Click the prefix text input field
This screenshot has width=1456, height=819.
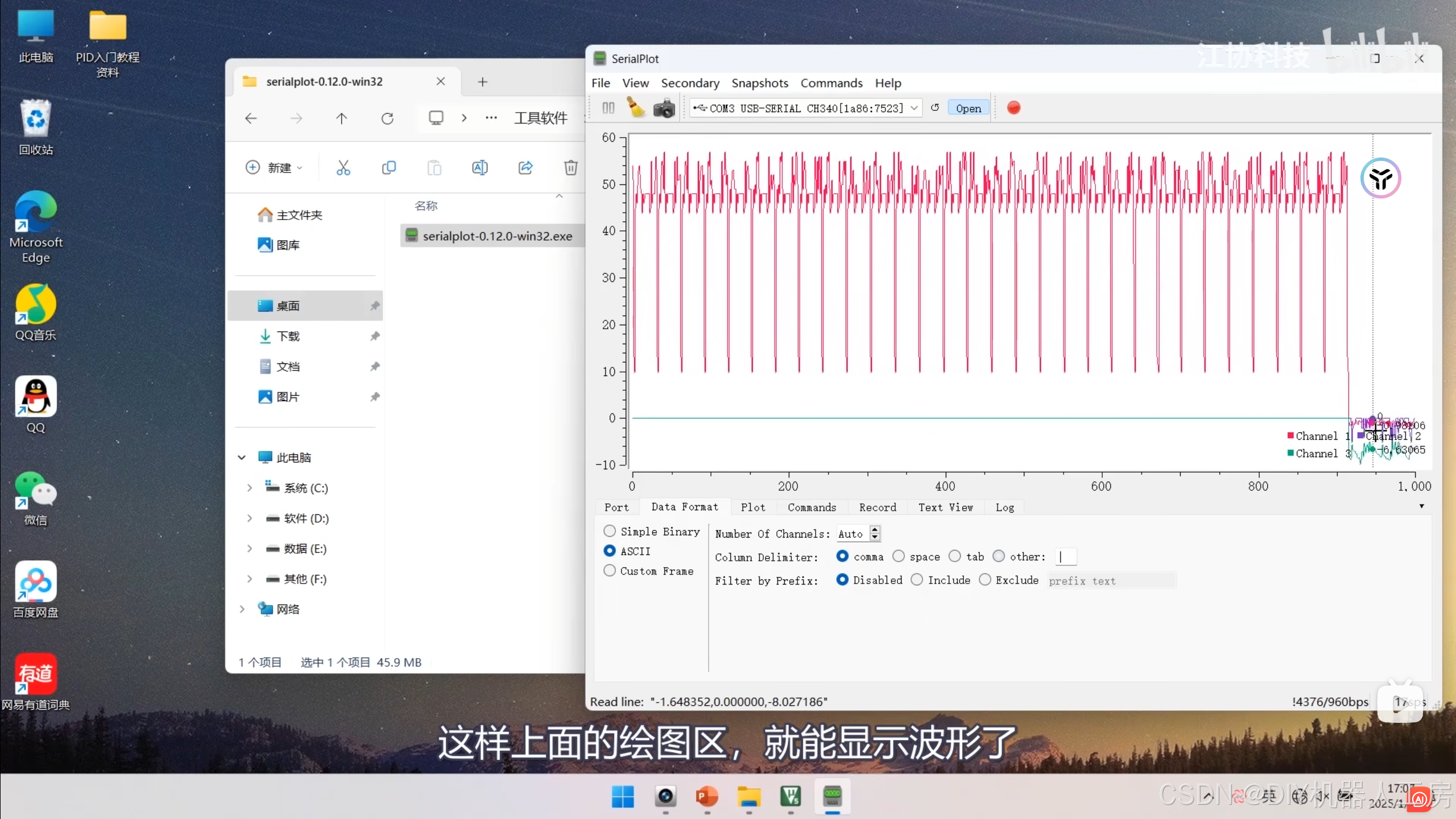tap(1111, 581)
